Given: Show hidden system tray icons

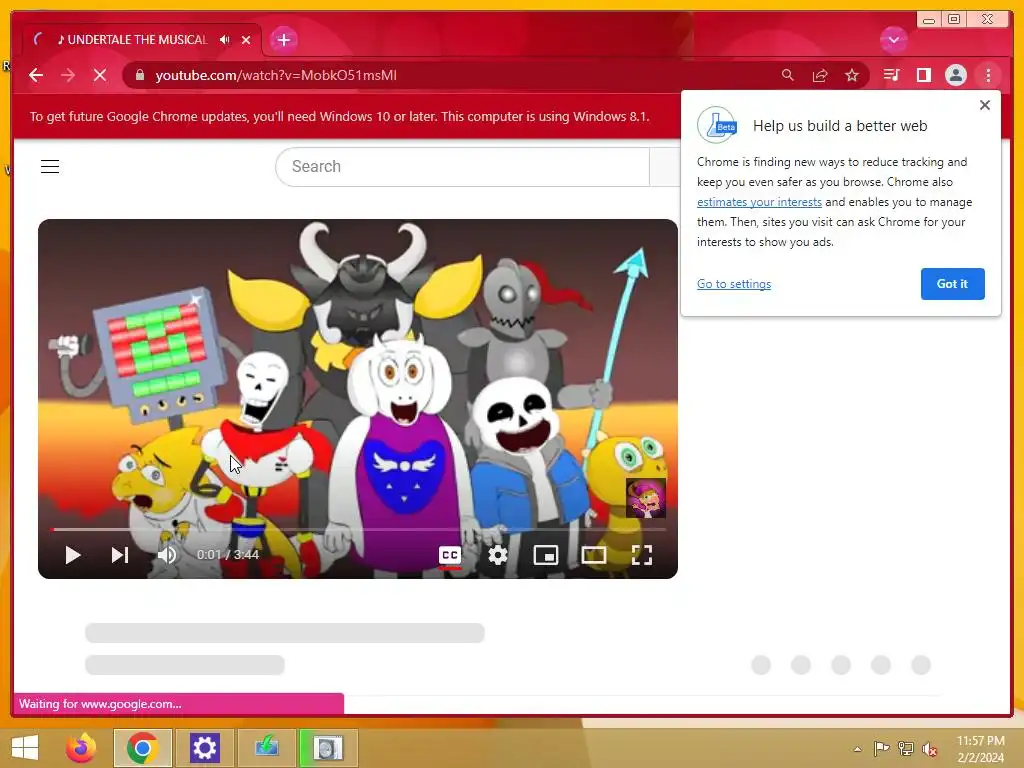Looking at the screenshot, I should tap(857, 749).
